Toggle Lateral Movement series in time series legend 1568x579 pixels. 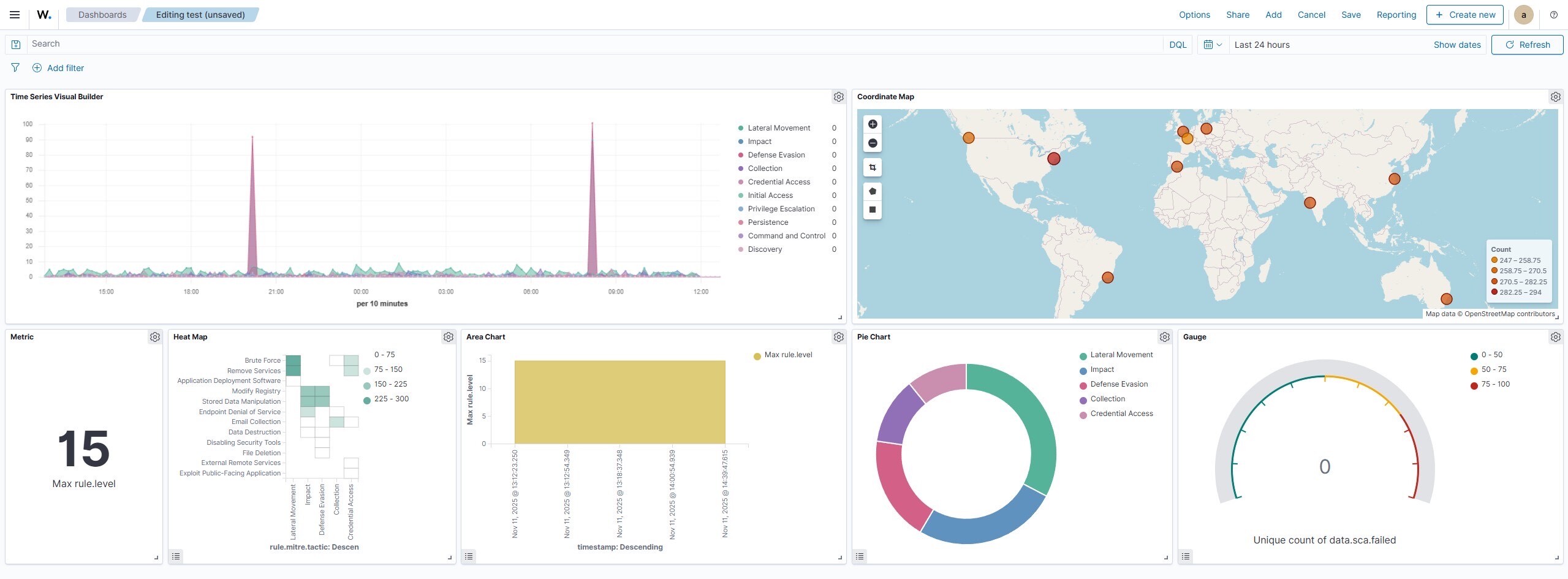tap(778, 128)
